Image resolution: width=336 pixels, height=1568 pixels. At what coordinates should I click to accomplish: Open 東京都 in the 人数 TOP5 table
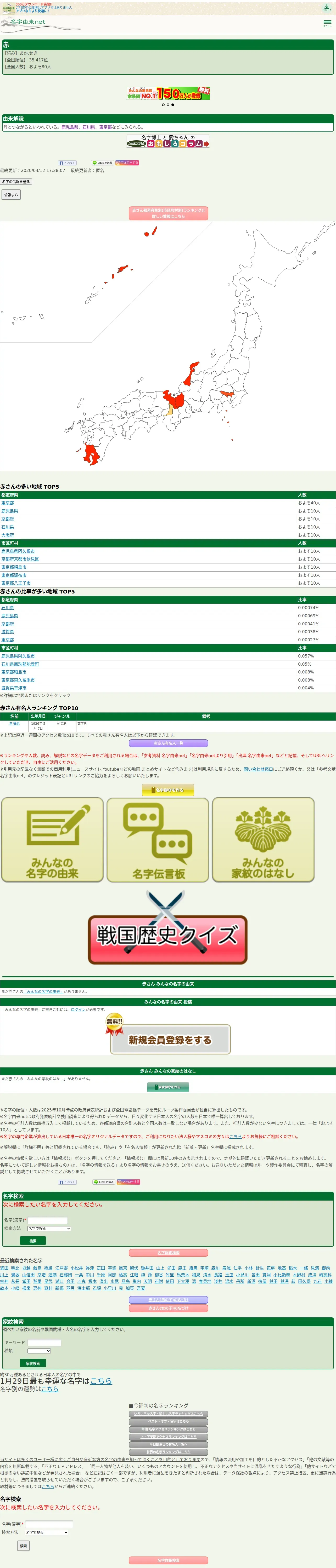coord(7,503)
